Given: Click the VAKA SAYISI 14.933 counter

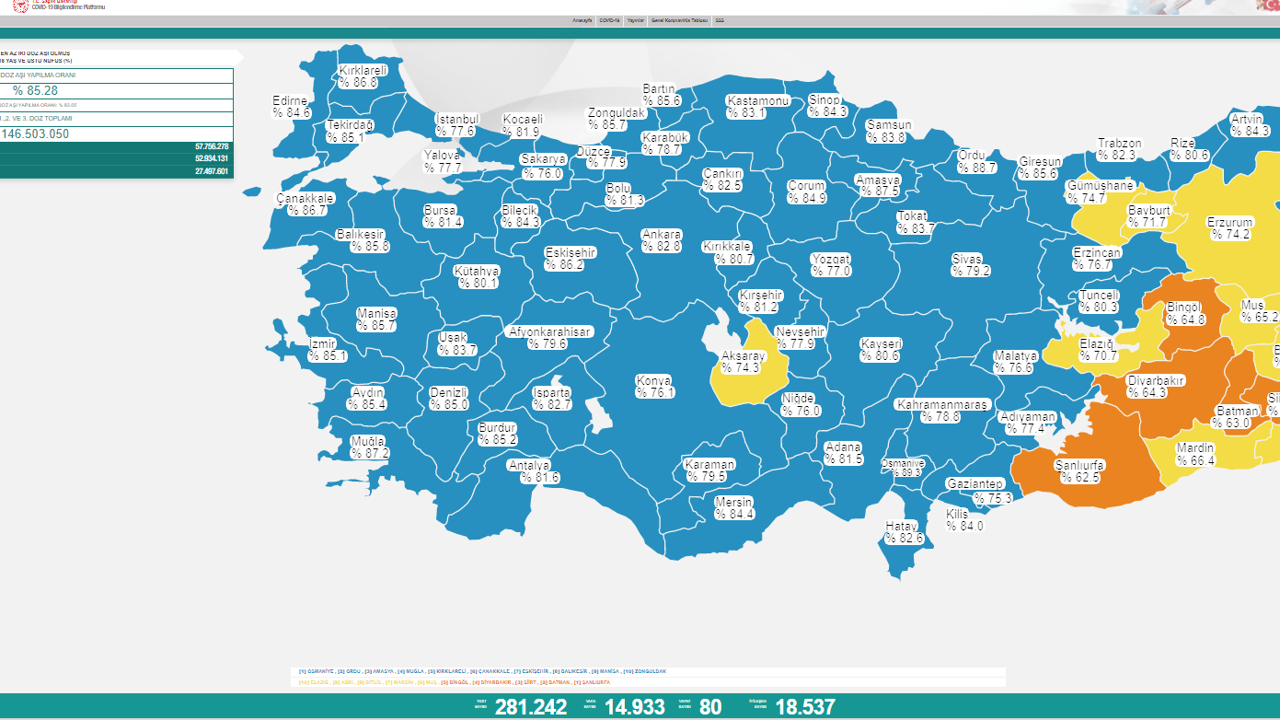Looking at the screenshot, I should click(637, 705).
